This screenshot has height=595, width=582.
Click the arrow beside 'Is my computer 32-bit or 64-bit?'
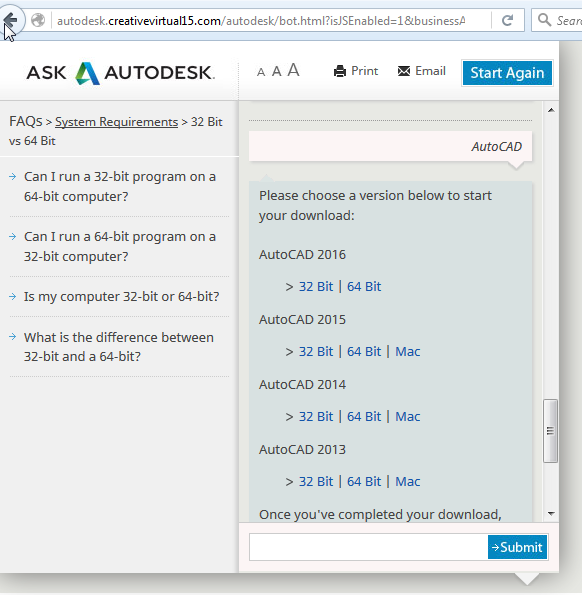pyautogui.click(x=13, y=296)
